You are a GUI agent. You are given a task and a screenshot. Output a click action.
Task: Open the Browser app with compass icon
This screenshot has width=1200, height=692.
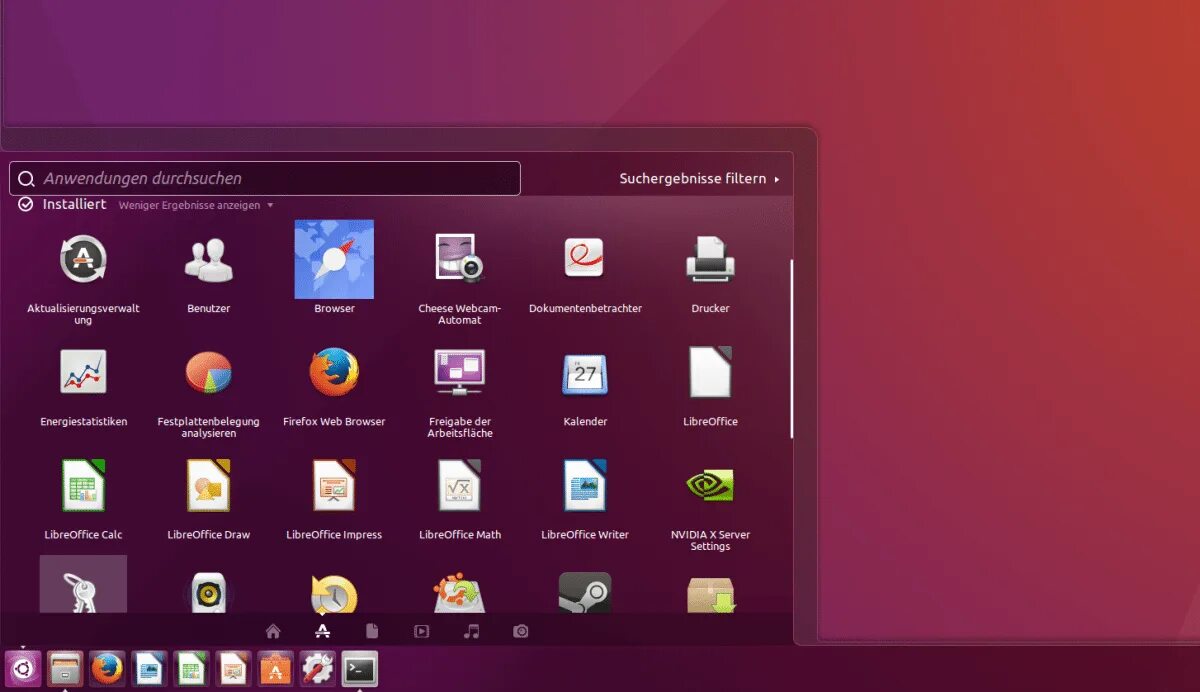[334, 259]
